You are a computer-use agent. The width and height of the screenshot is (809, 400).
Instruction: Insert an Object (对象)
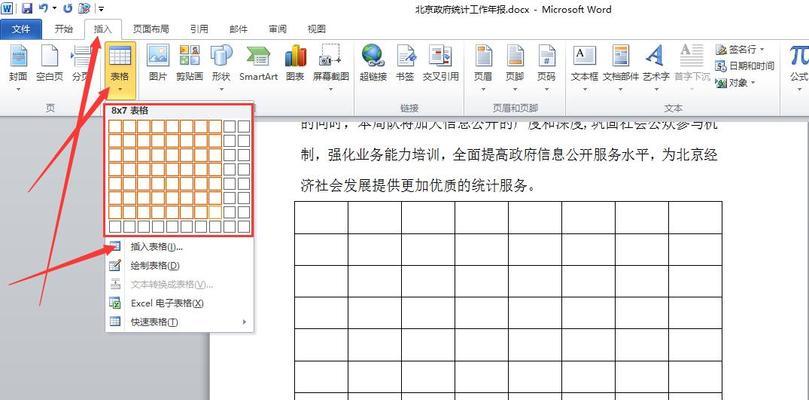pyautogui.click(x=735, y=83)
